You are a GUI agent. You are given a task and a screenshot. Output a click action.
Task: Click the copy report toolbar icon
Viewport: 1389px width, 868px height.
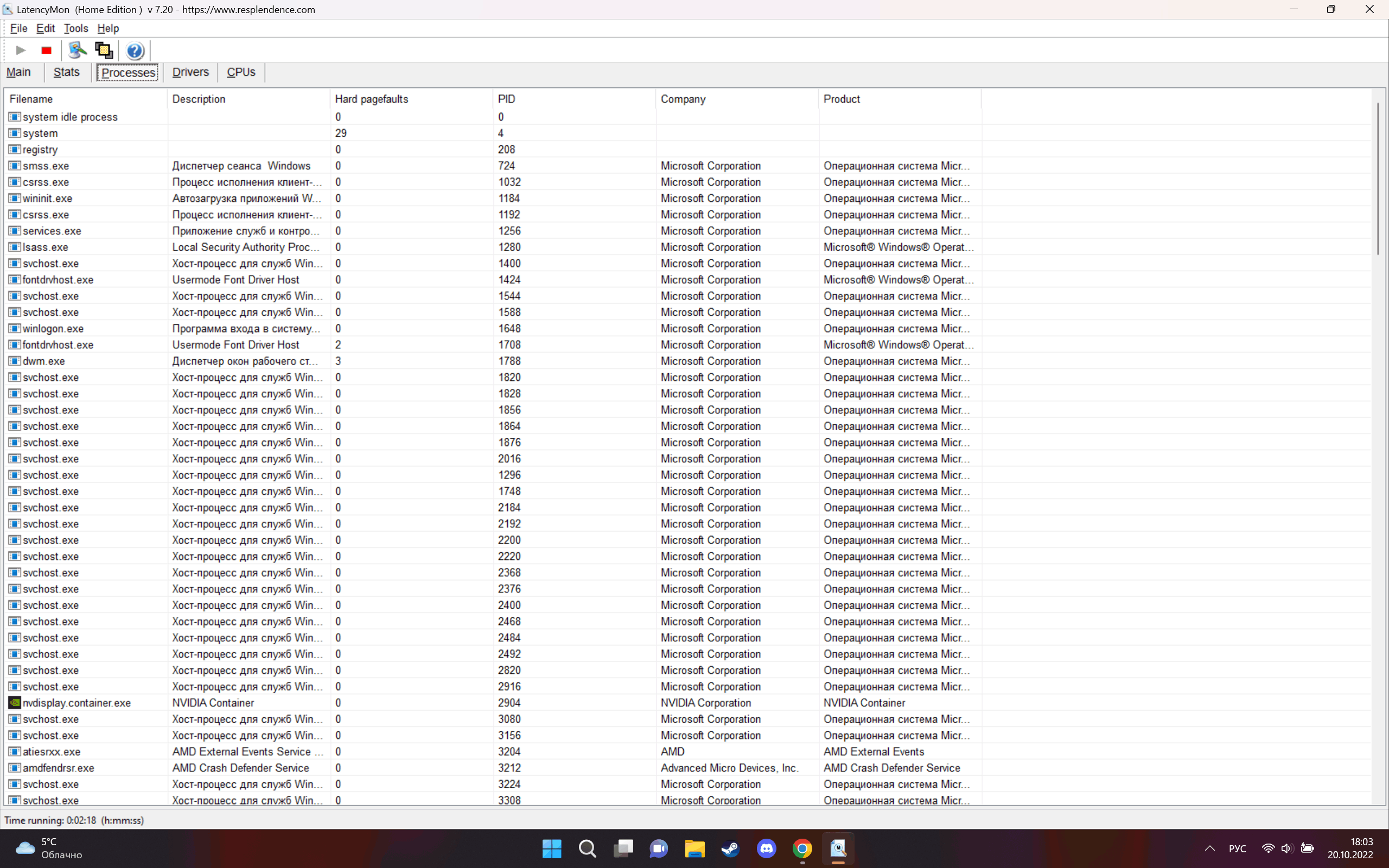click(104, 50)
